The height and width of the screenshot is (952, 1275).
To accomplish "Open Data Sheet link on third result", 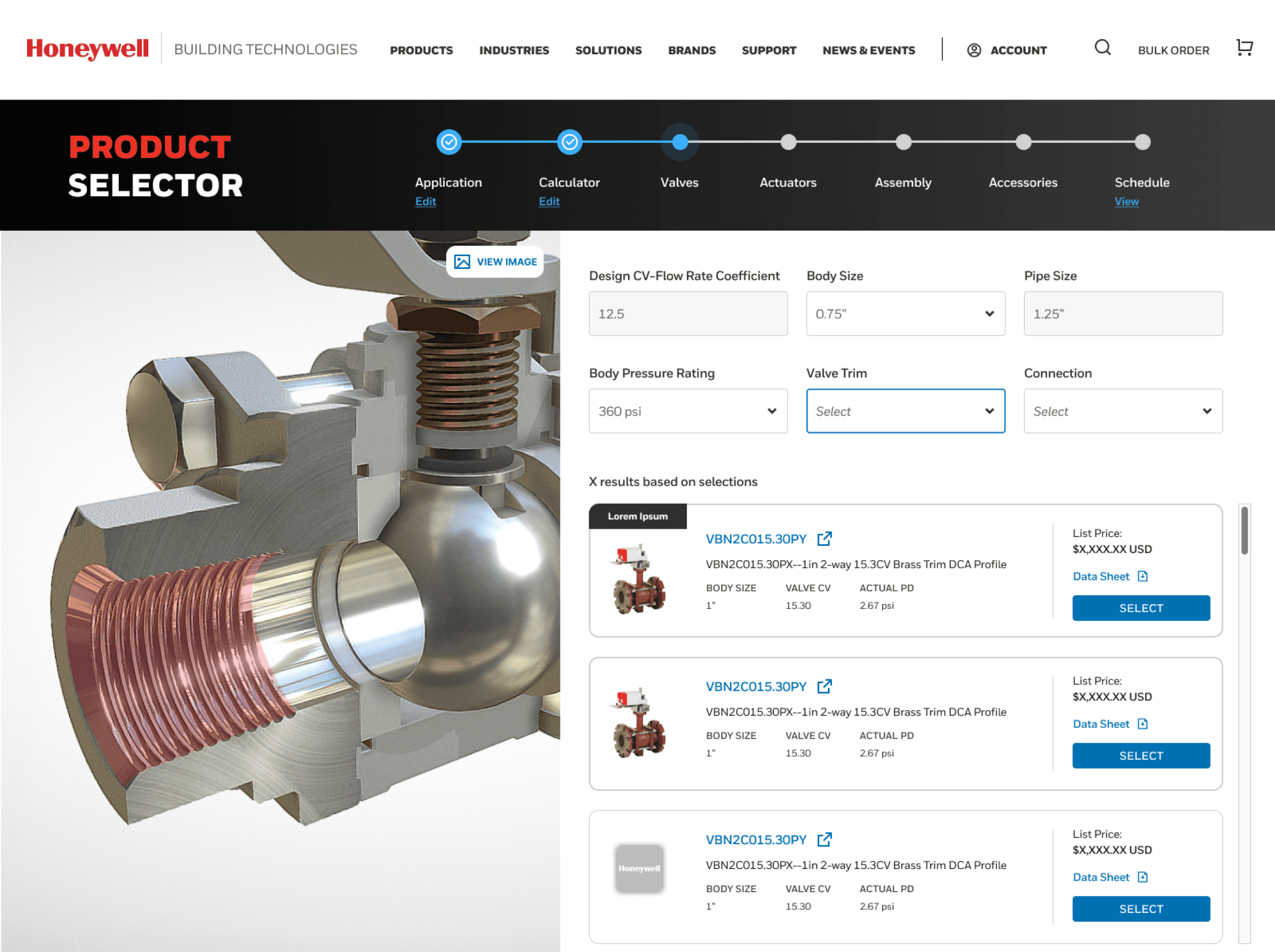I will tap(1101, 877).
